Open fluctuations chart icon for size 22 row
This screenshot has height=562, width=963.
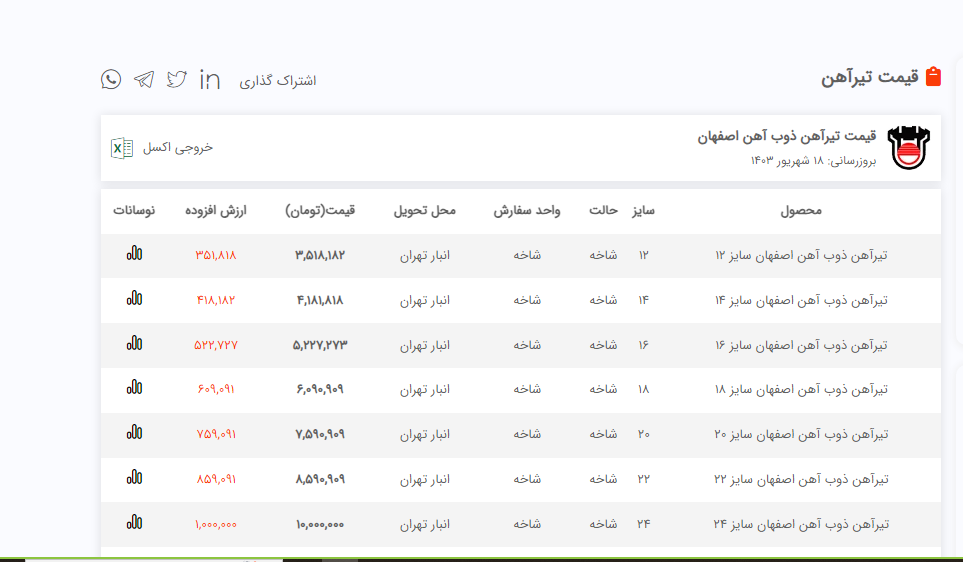pos(134,478)
